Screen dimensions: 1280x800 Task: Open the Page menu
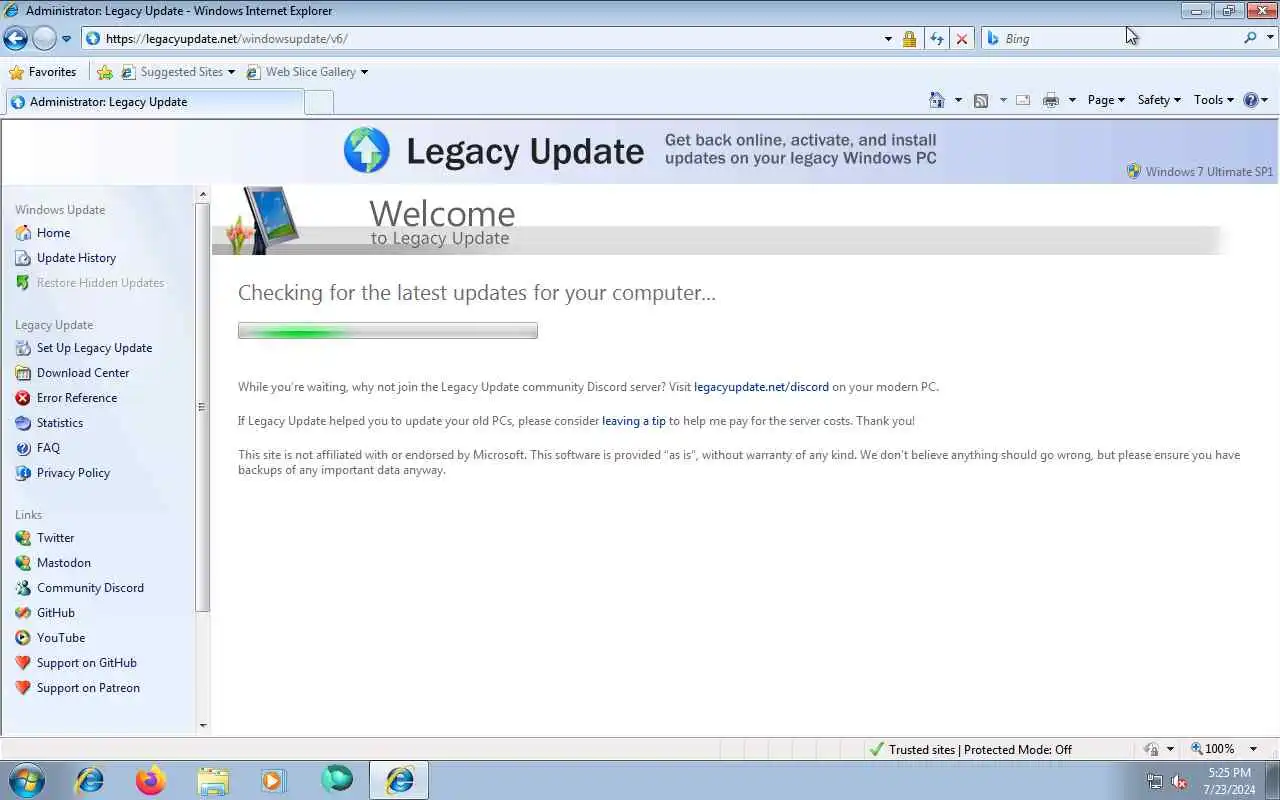pyautogui.click(x=1106, y=100)
